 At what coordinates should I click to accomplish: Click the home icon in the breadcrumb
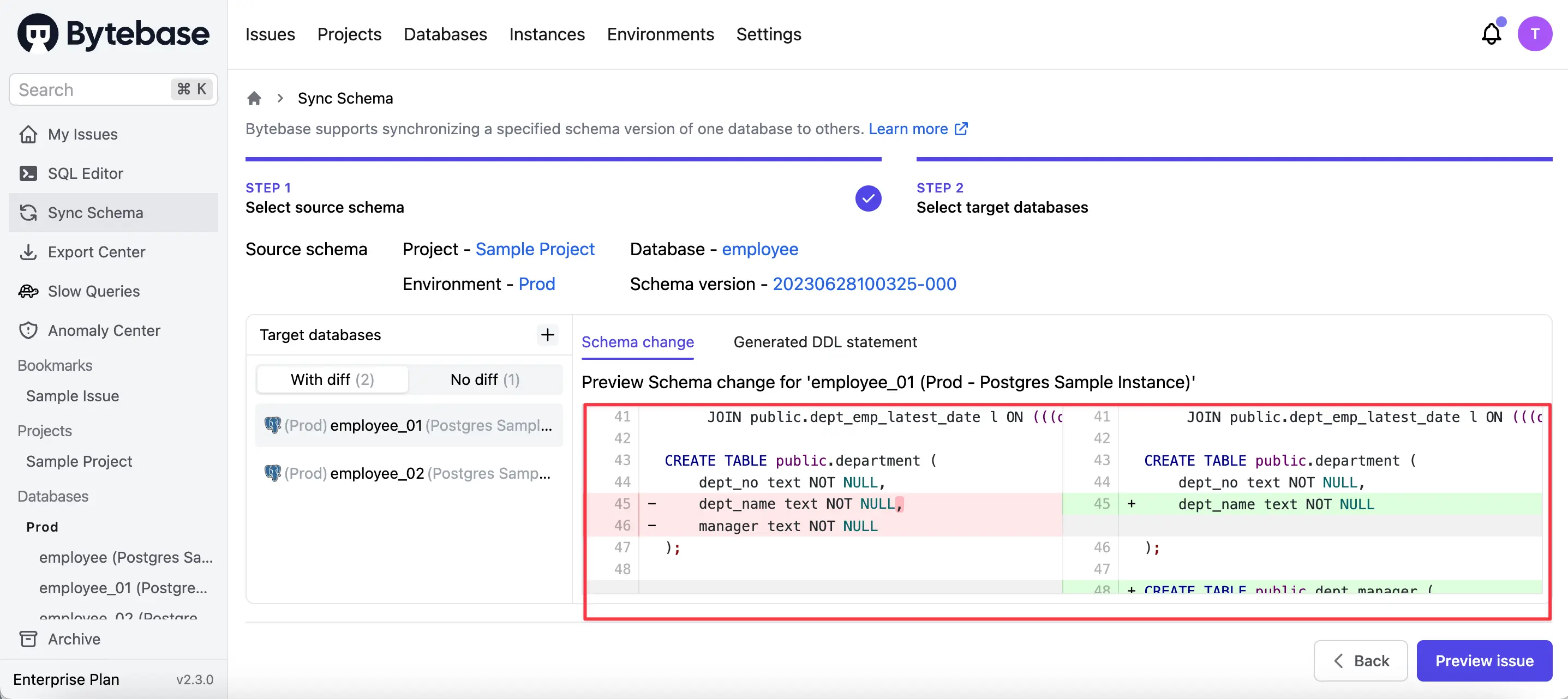(254, 98)
